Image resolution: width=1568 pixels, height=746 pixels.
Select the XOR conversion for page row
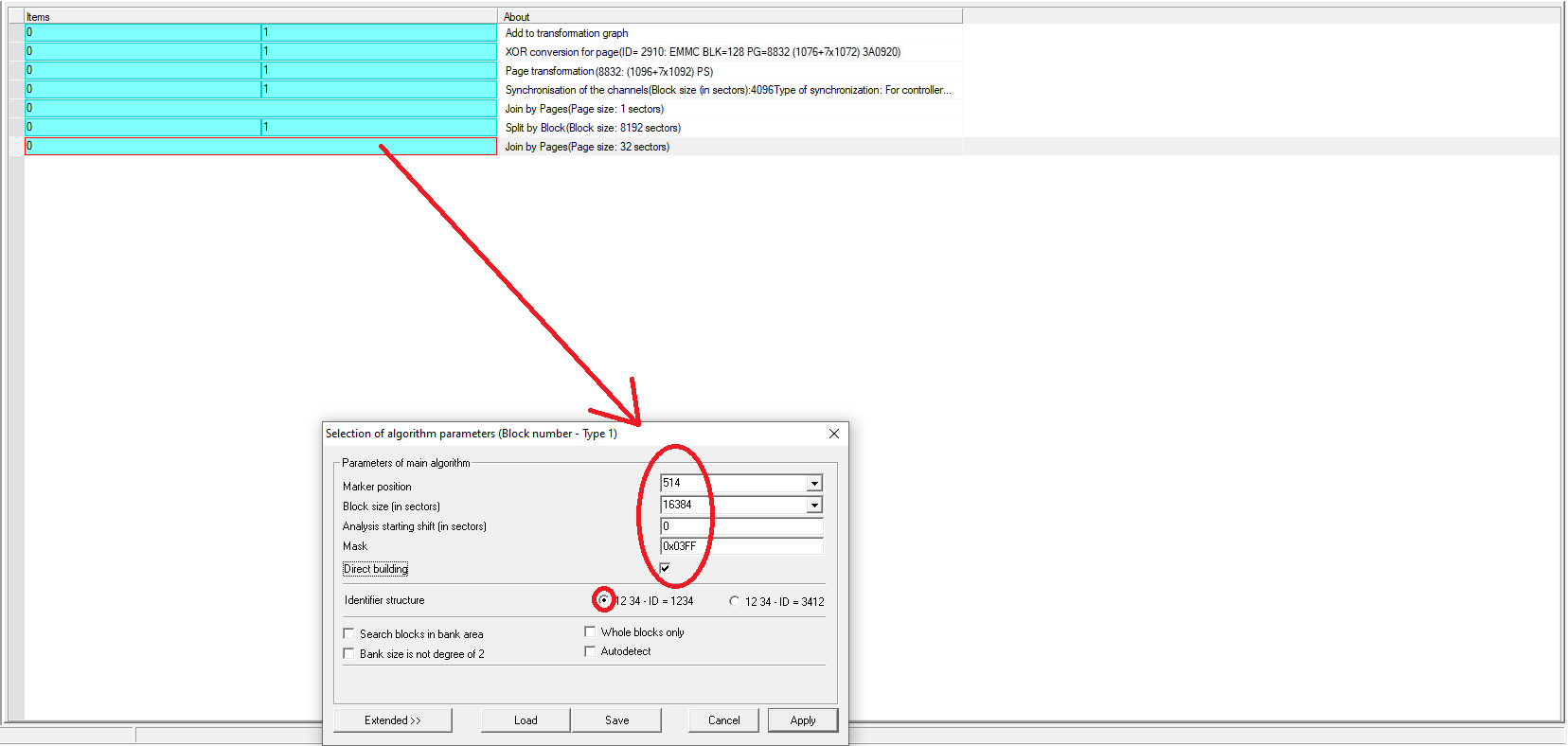click(702, 52)
